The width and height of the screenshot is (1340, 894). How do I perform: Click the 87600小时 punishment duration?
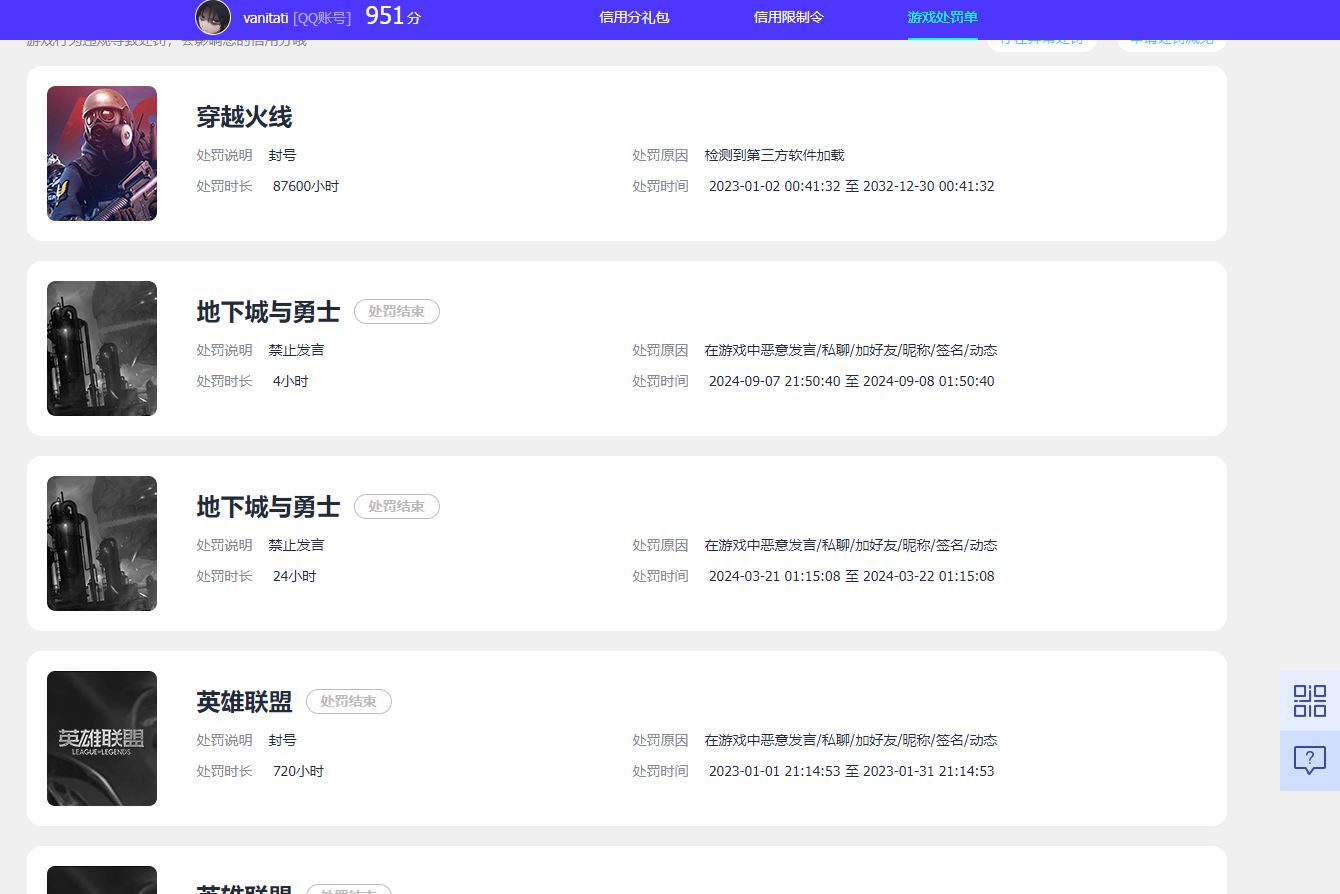305,186
